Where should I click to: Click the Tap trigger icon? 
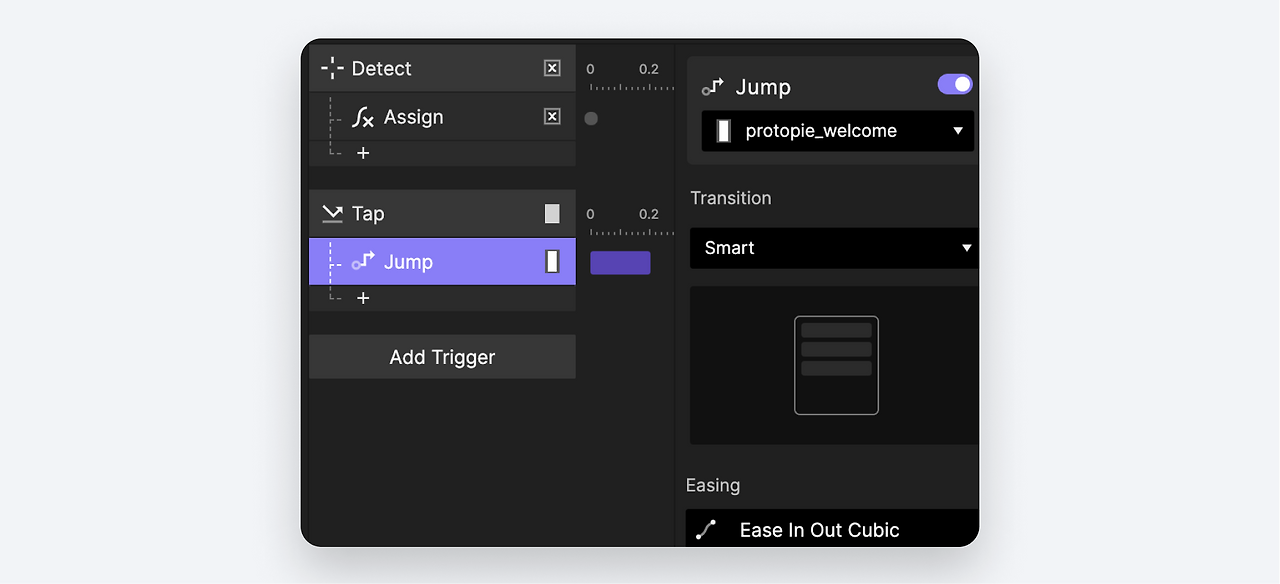(332, 213)
